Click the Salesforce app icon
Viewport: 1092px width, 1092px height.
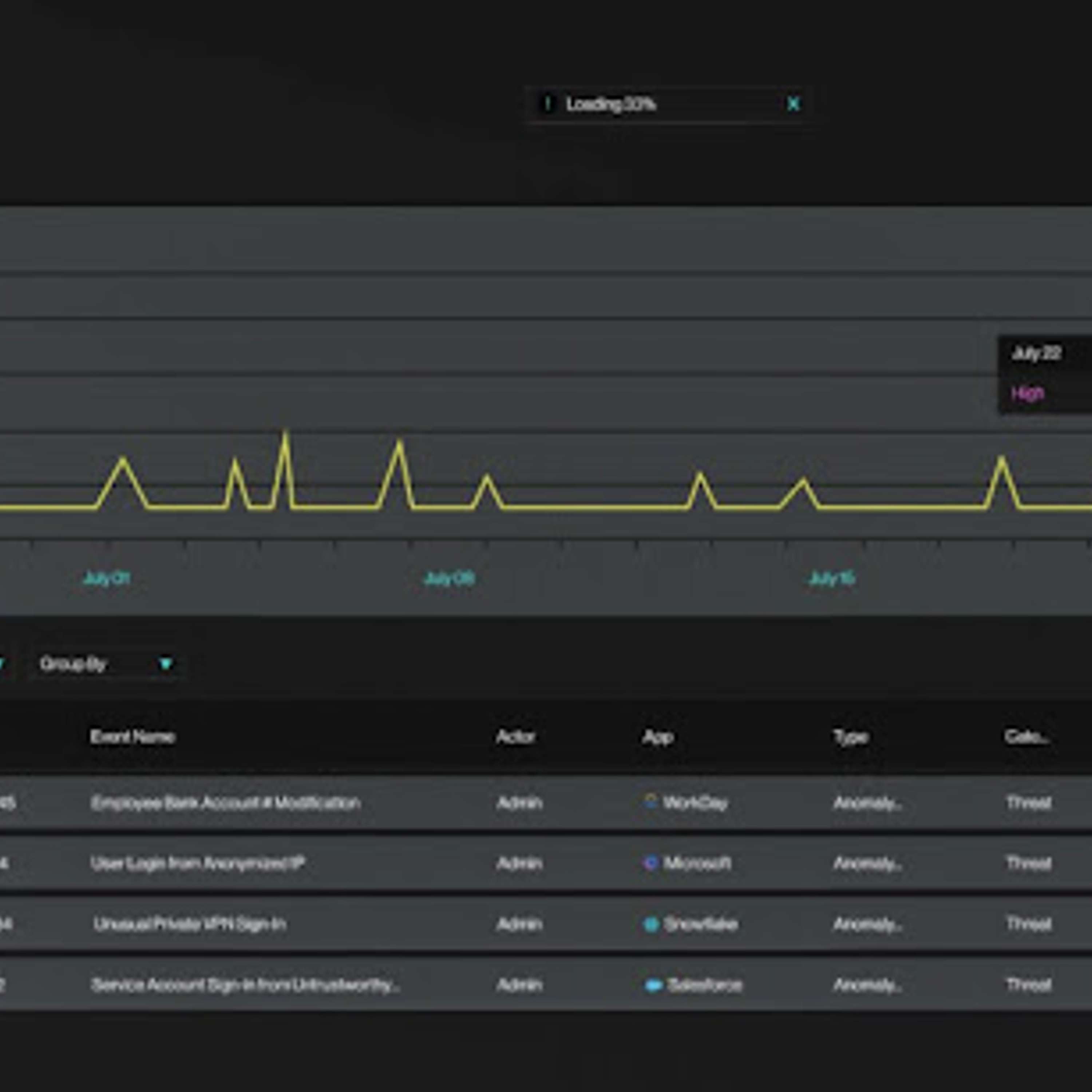pos(653,985)
